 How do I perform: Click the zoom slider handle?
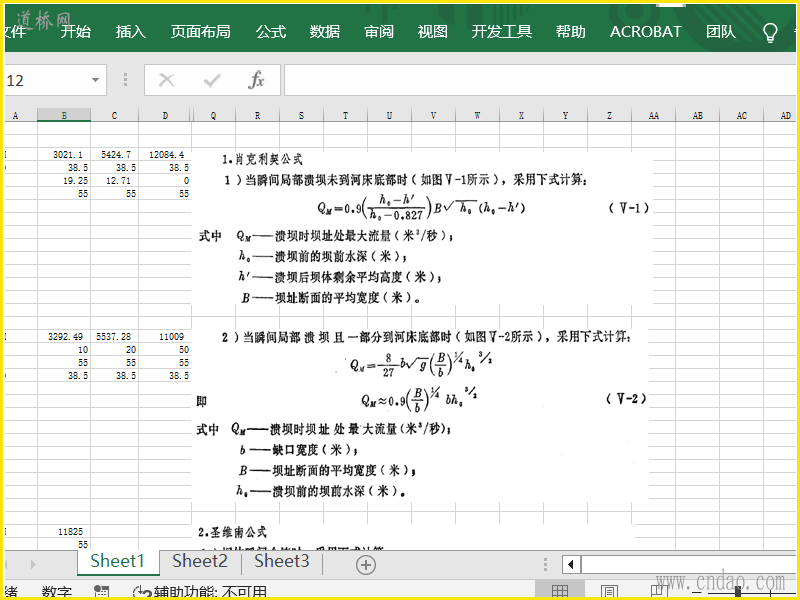coord(738,592)
